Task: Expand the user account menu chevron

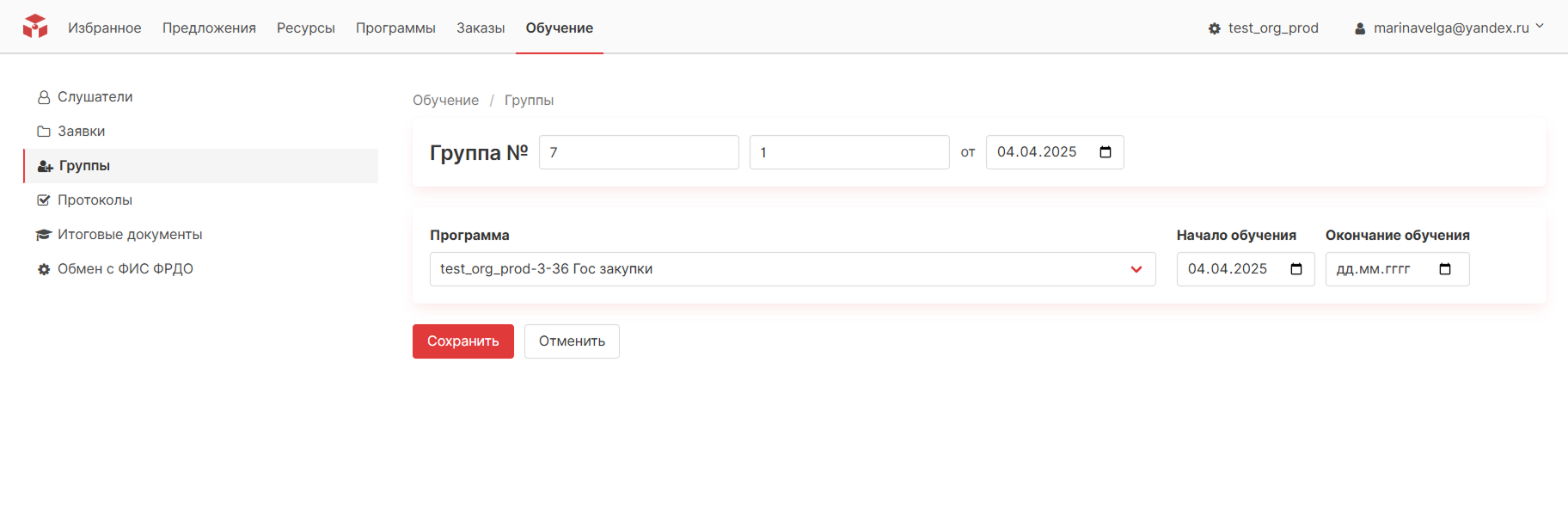Action: [x=1540, y=26]
